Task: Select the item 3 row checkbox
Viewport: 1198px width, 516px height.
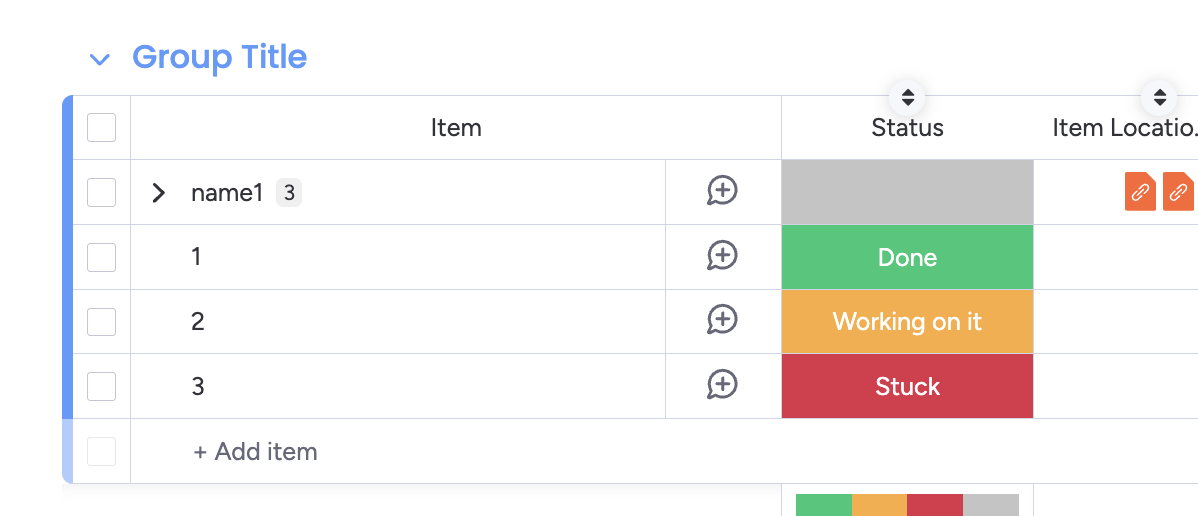Action: pos(101,386)
